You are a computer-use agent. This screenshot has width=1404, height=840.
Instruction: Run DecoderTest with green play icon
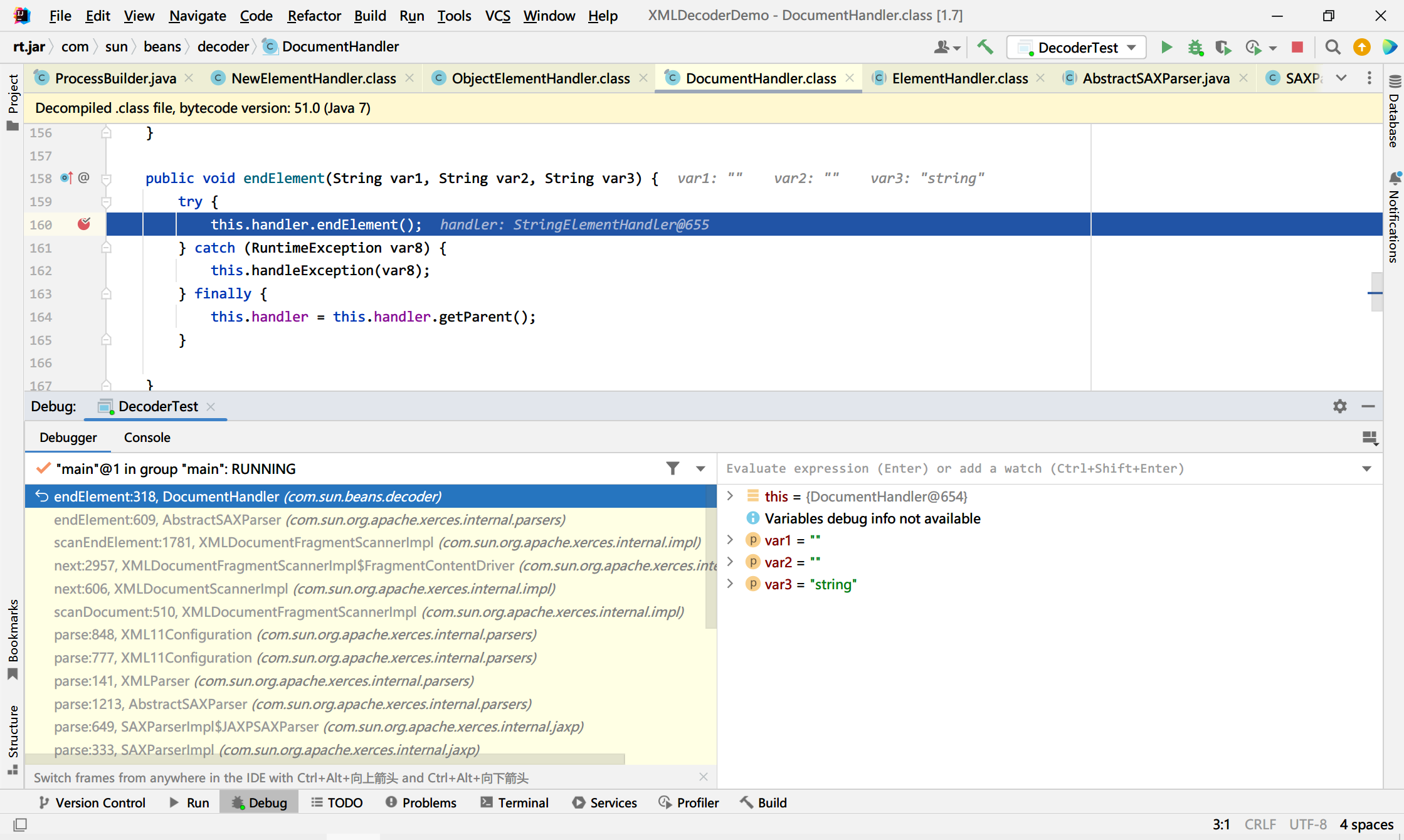[1166, 47]
